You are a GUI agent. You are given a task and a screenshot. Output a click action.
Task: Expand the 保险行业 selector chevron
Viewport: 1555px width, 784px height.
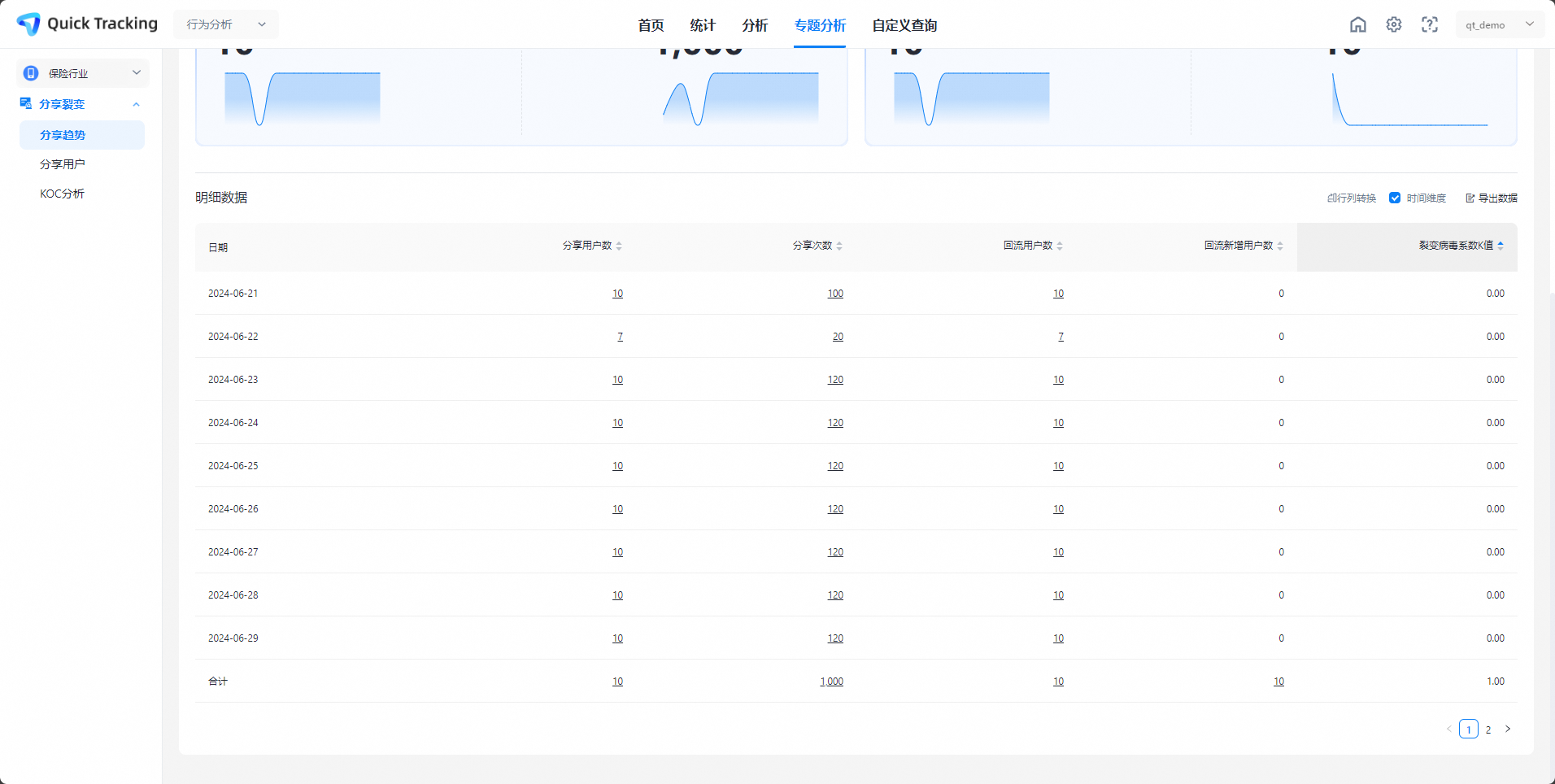[x=137, y=72]
